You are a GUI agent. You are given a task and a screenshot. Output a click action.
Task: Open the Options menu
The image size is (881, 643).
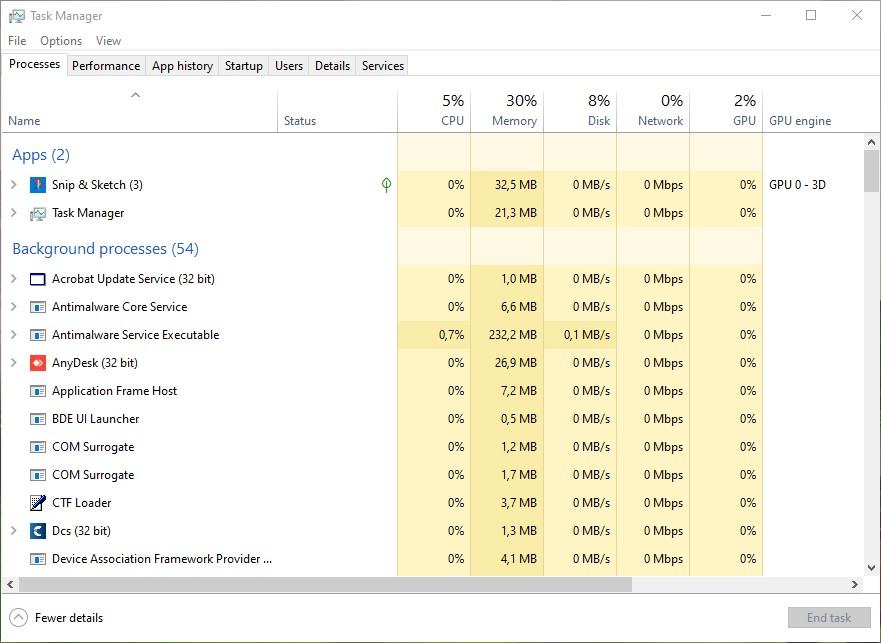point(61,41)
